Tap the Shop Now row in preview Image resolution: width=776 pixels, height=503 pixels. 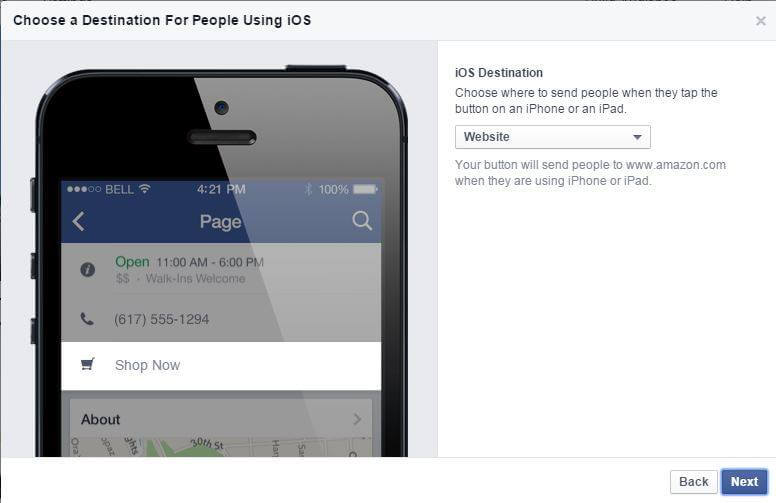[x=221, y=365]
